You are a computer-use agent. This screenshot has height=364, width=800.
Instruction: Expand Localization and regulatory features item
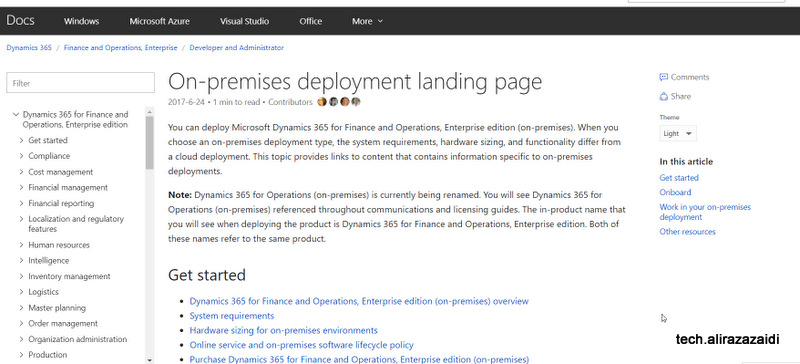tap(21, 219)
